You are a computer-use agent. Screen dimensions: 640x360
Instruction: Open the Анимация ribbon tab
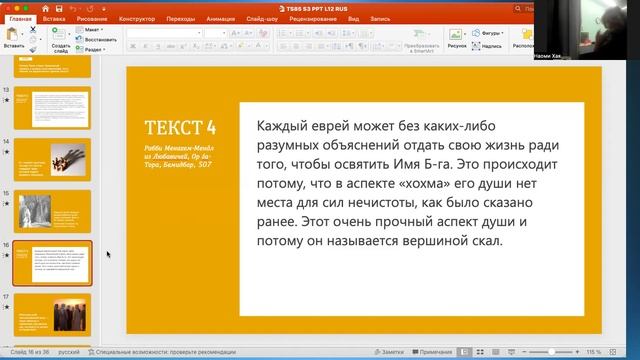220,19
